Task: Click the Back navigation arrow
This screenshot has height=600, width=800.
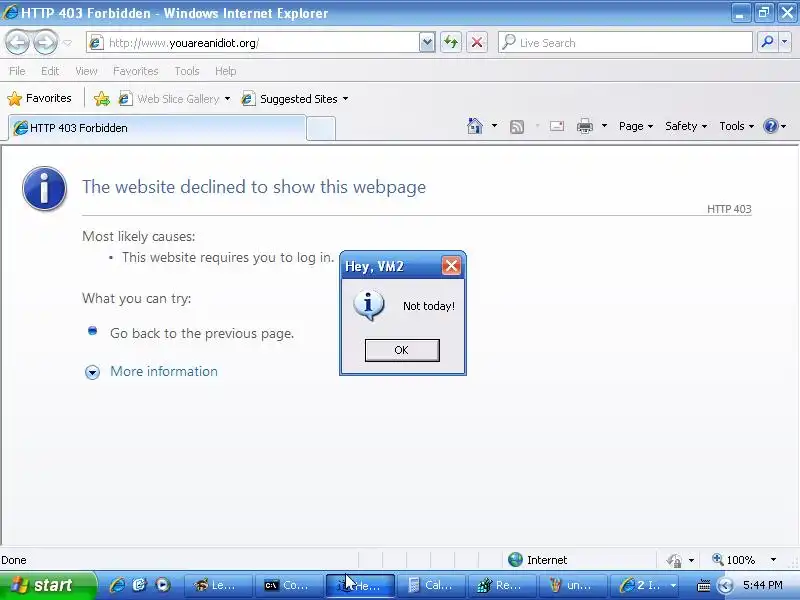Action: [x=18, y=42]
